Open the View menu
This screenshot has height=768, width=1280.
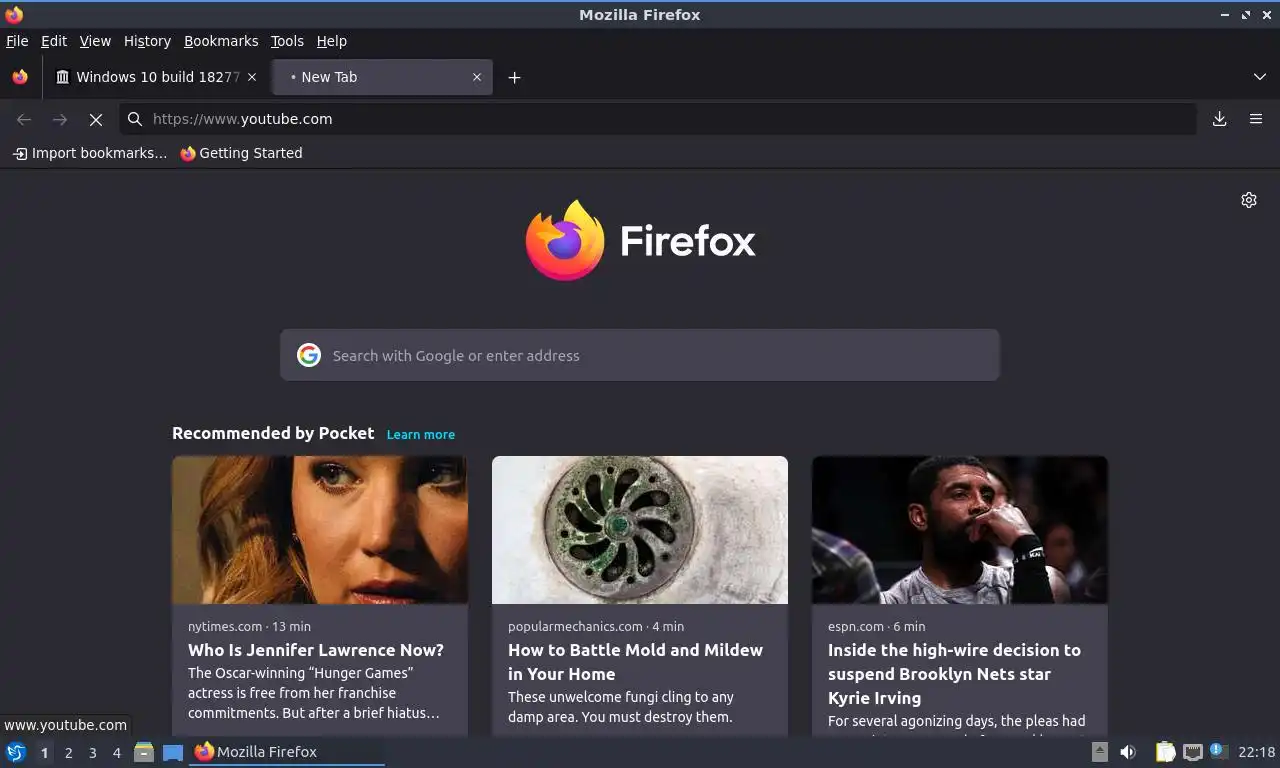click(95, 41)
